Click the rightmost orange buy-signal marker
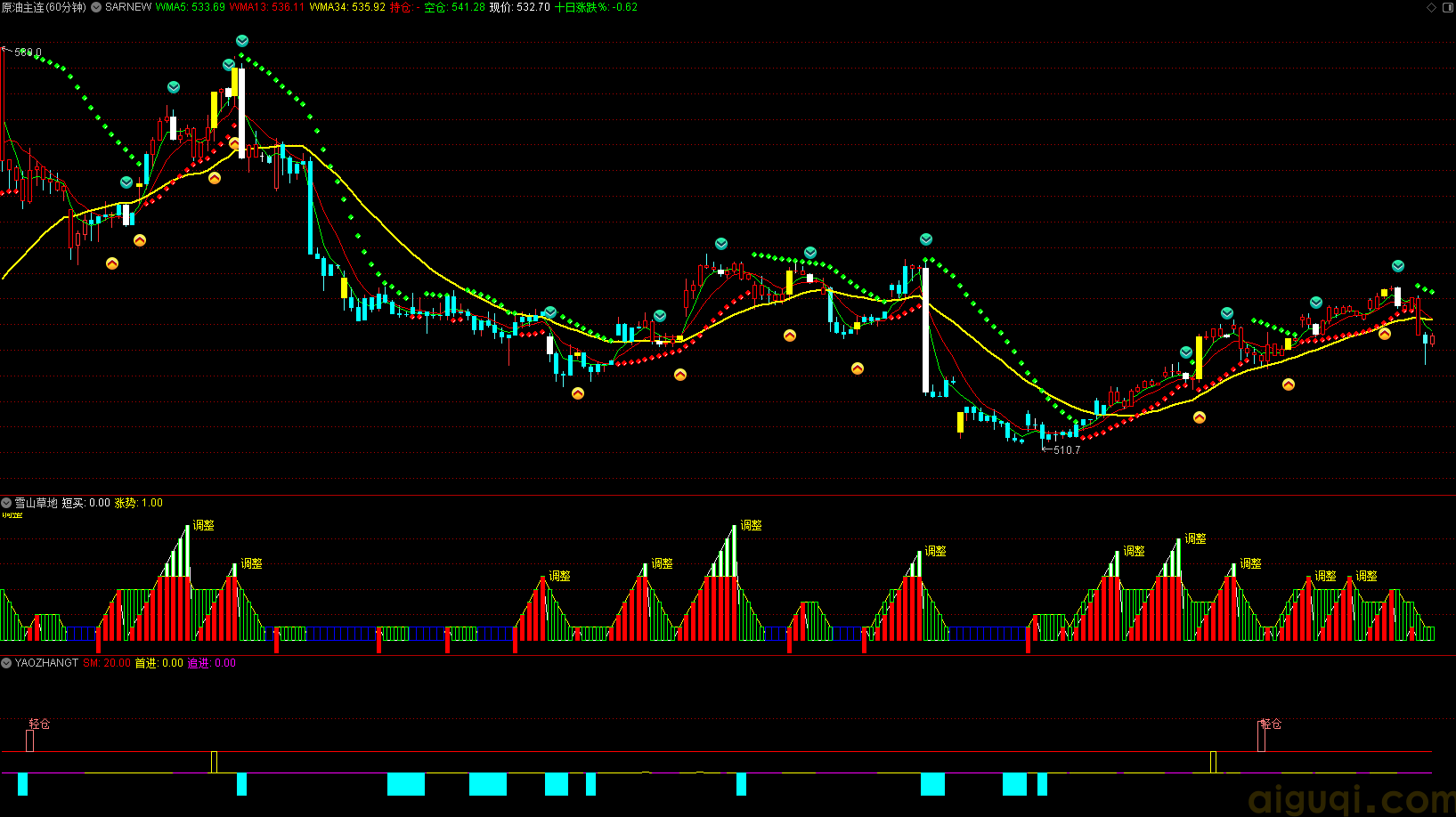Image resolution: width=1456 pixels, height=817 pixels. (x=1385, y=334)
